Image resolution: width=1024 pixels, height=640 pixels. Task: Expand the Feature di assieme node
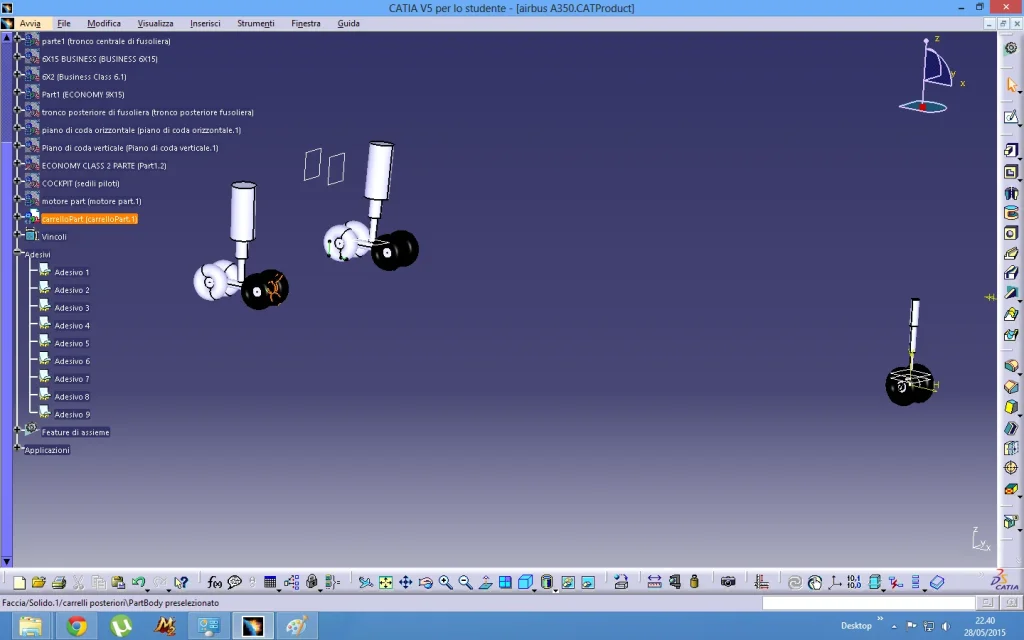pos(18,430)
